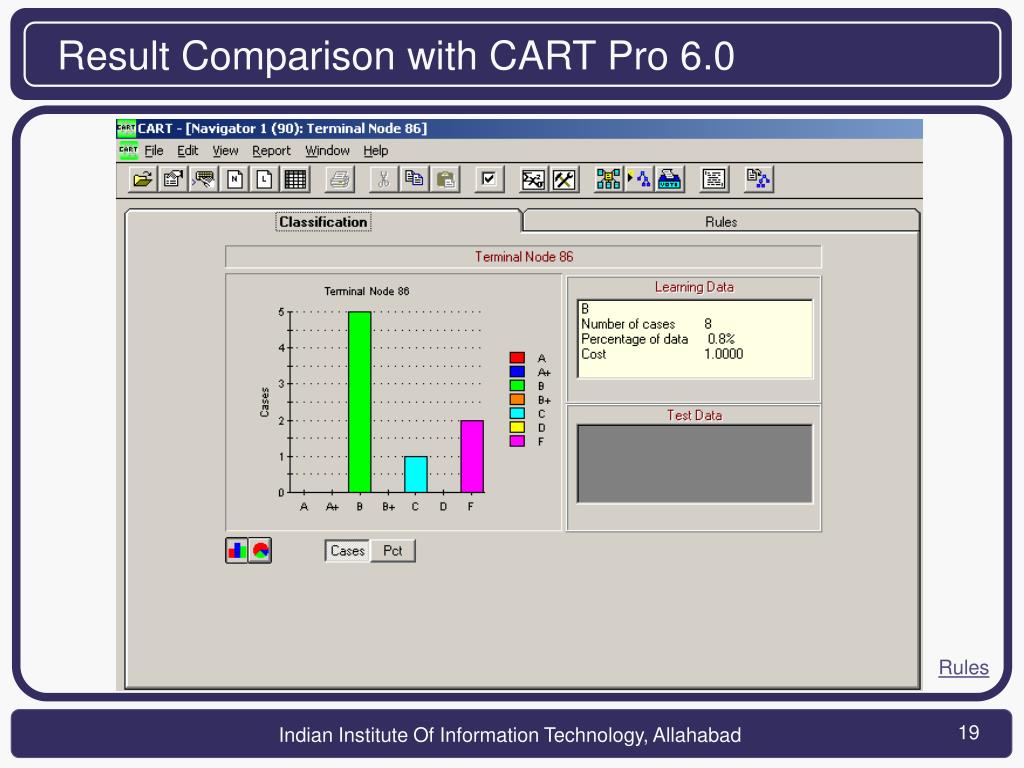Click the scissors Cut icon
1024x768 pixels.
point(383,179)
